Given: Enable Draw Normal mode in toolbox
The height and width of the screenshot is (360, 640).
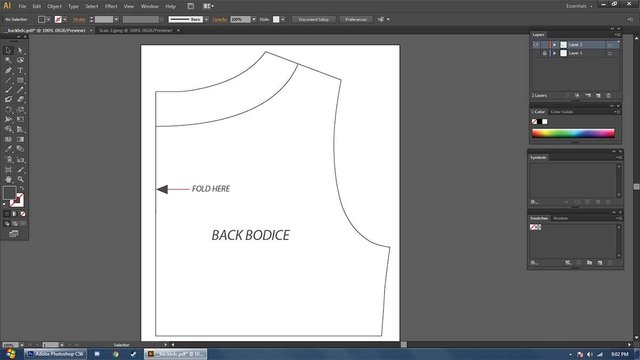Looking at the screenshot, I should click(x=7, y=224).
